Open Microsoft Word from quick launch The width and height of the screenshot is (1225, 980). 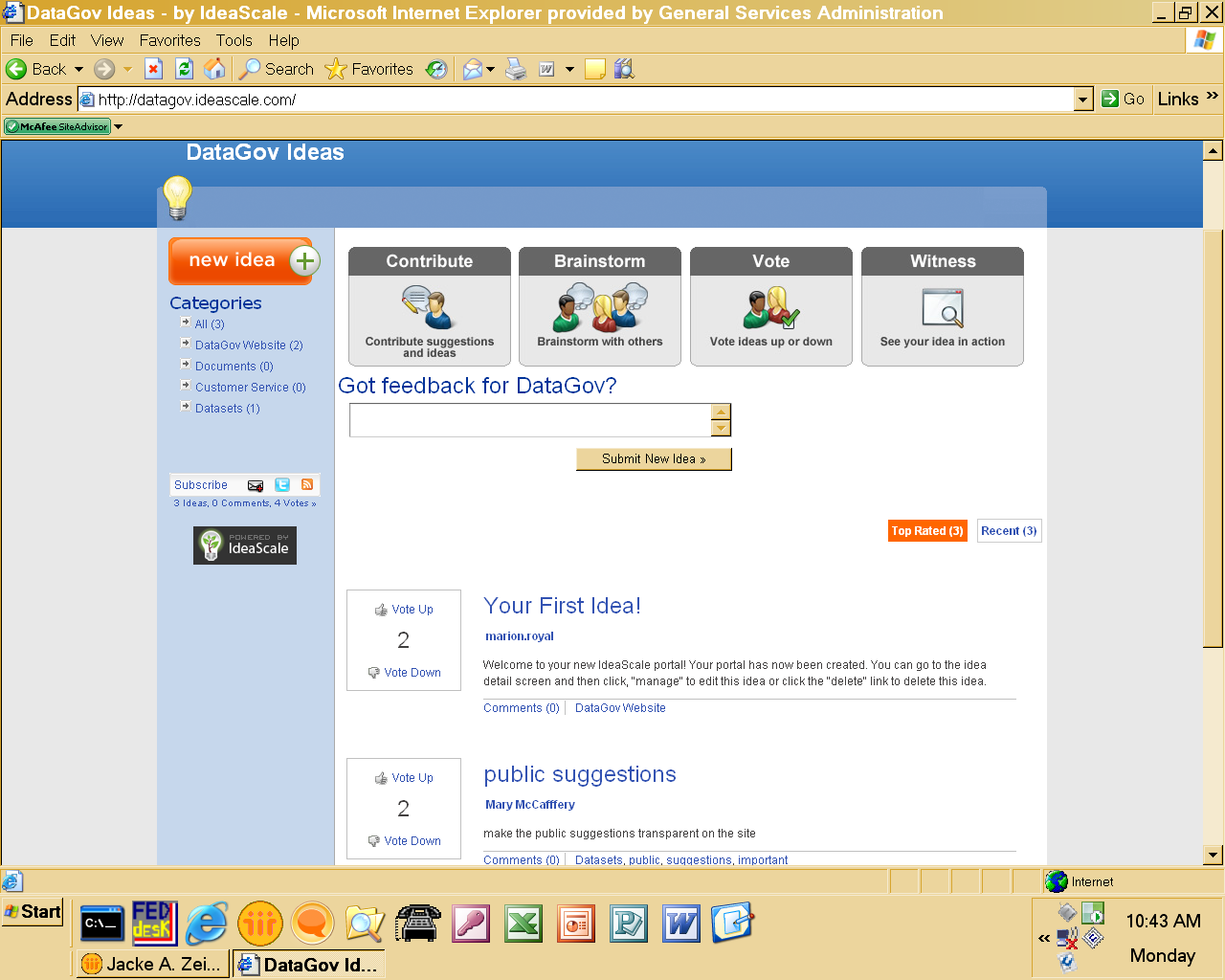click(681, 924)
